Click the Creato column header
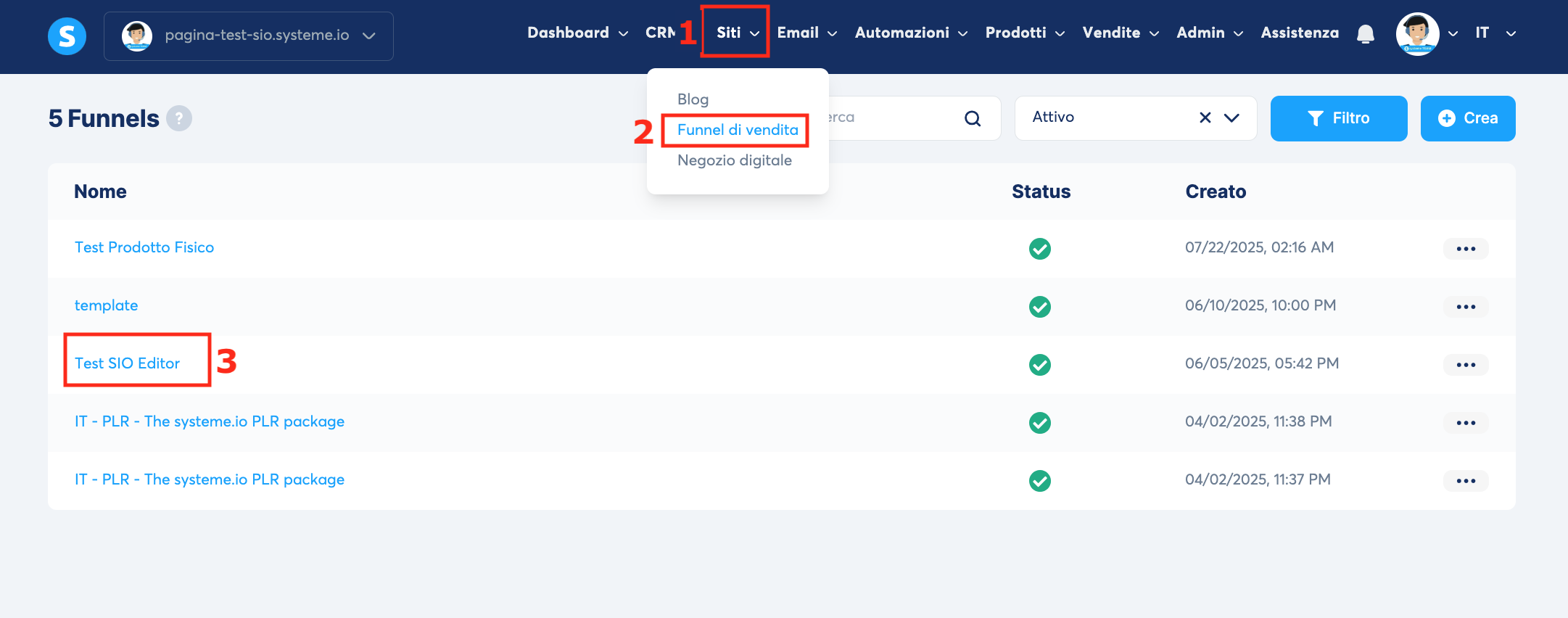The image size is (1568, 618). pos(1216,191)
